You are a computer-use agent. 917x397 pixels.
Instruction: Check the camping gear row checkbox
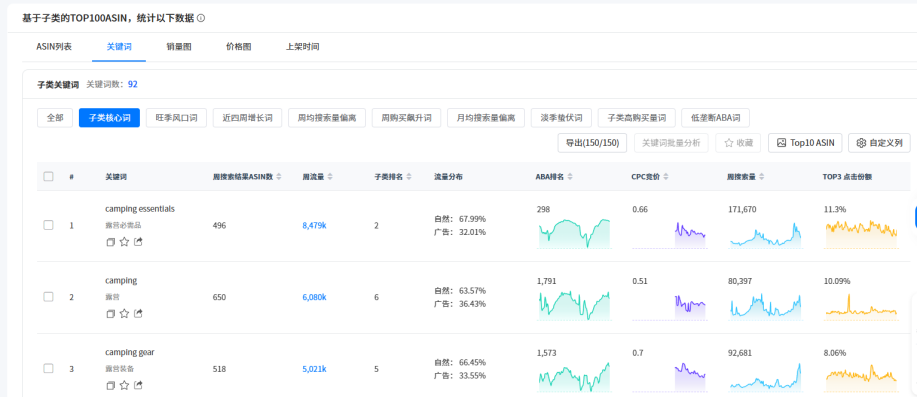click(x=49, y=368)
